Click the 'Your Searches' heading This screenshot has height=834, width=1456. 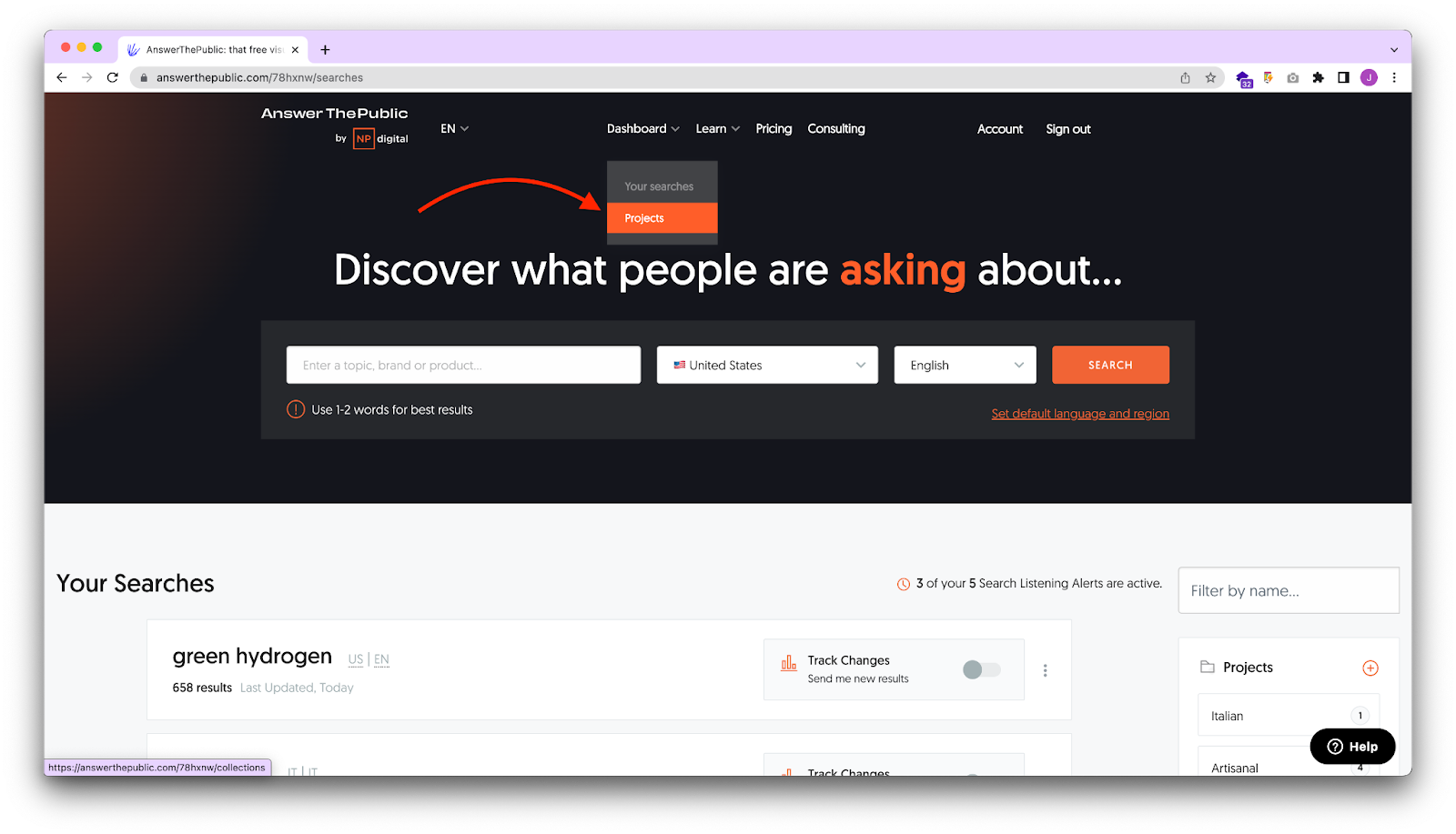136,583
